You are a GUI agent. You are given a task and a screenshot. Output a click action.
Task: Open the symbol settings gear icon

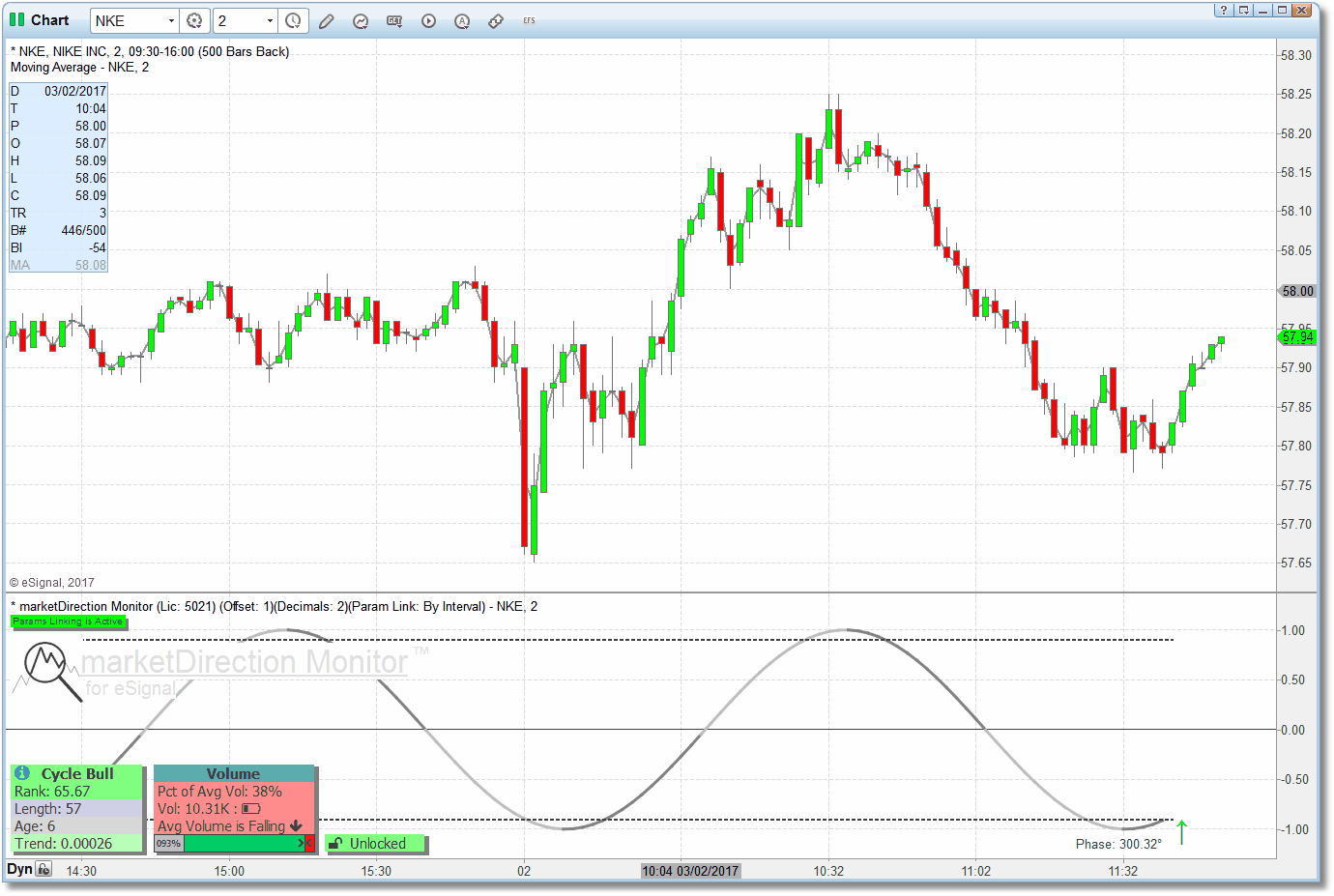pos(194,20)
